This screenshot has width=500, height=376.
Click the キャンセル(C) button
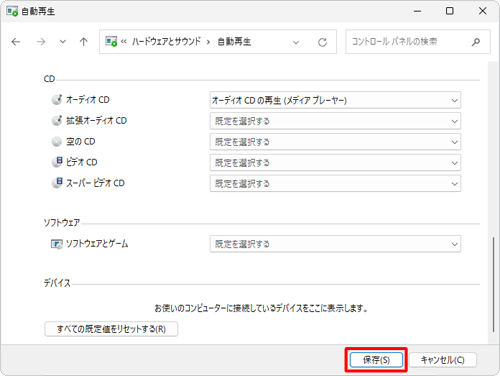443,360
